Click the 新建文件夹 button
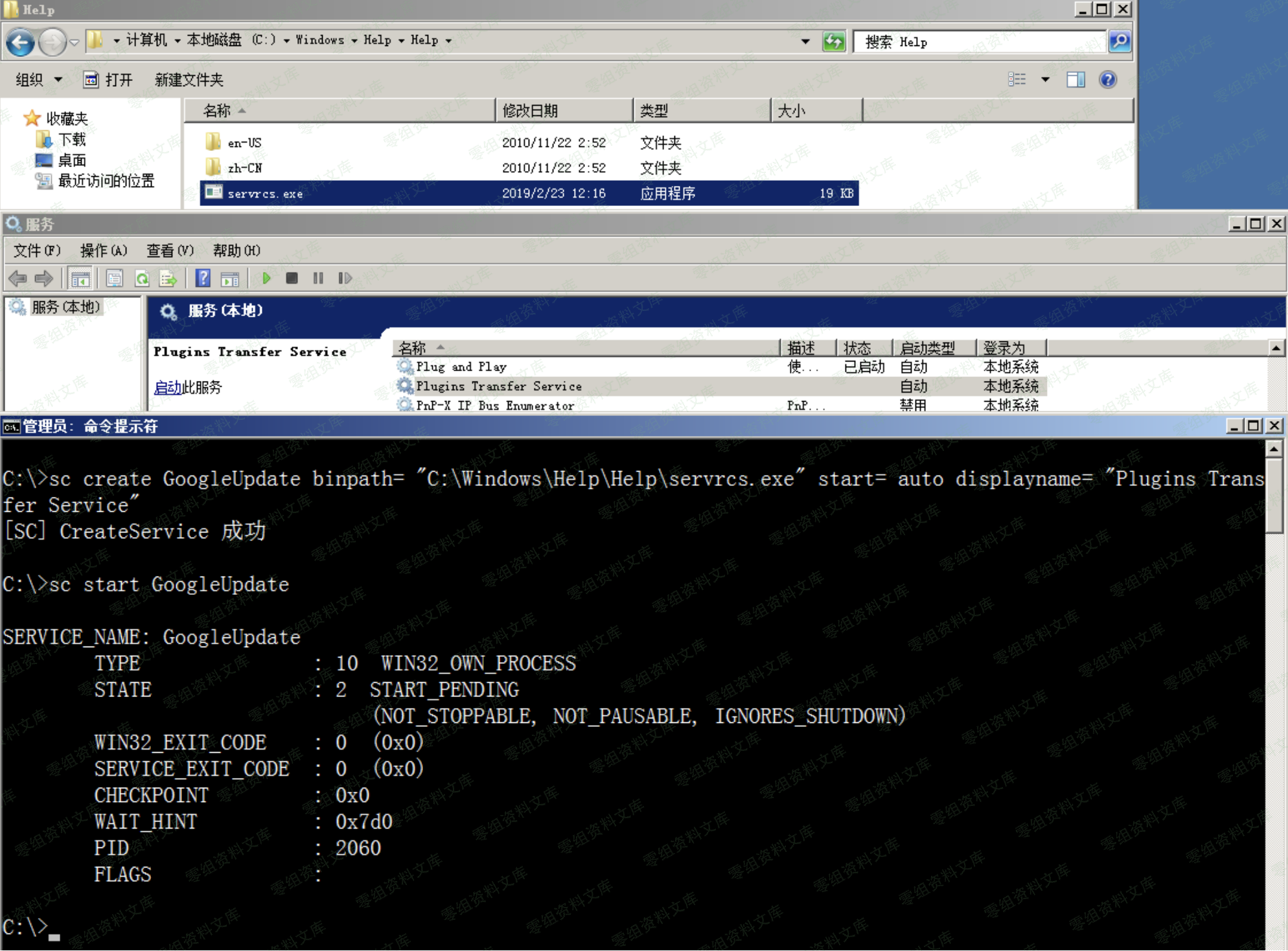The image size is (1288, 951). (189, 80)
